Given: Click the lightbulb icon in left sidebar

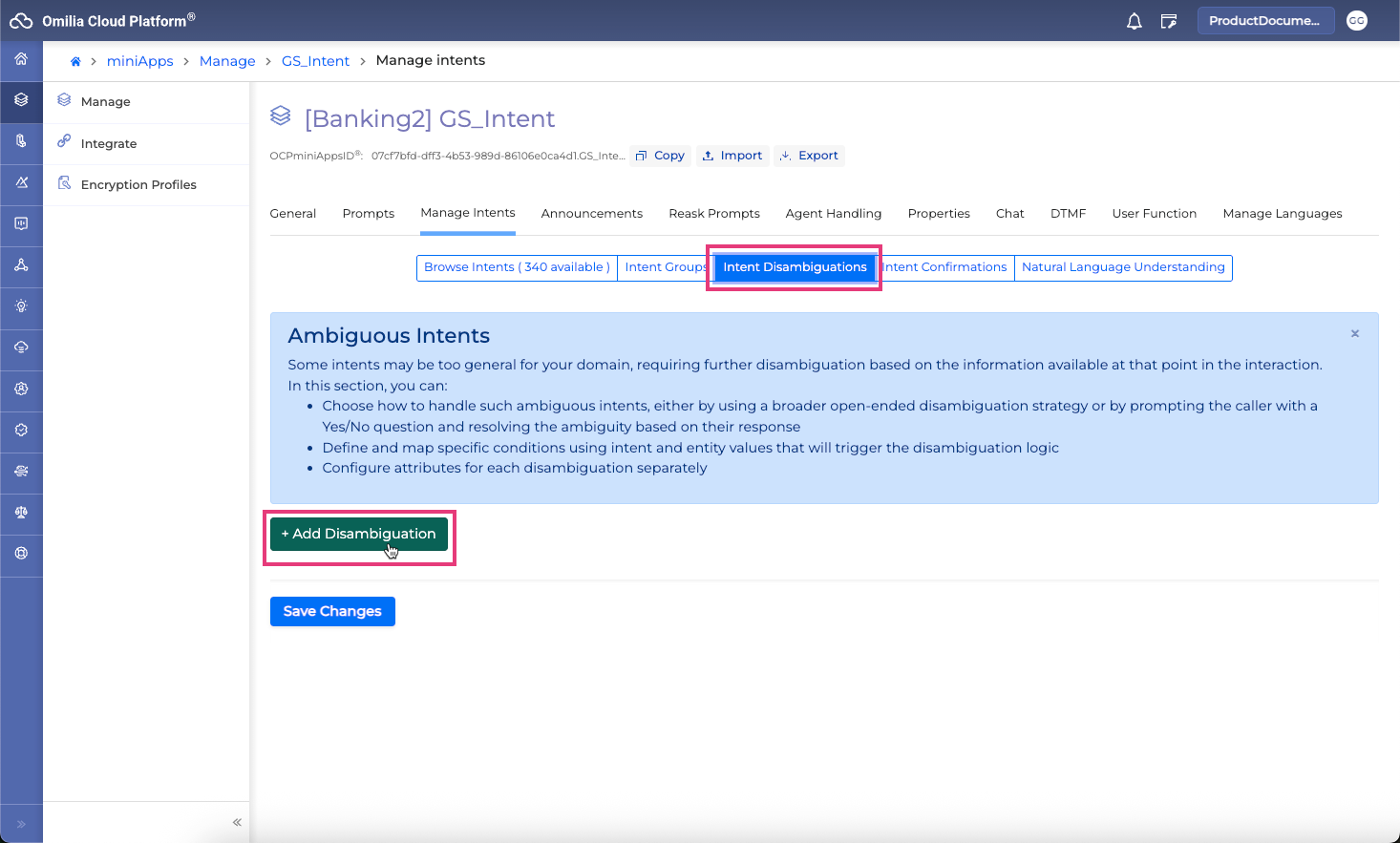Looking at the screenshot, I should point(21,306).
